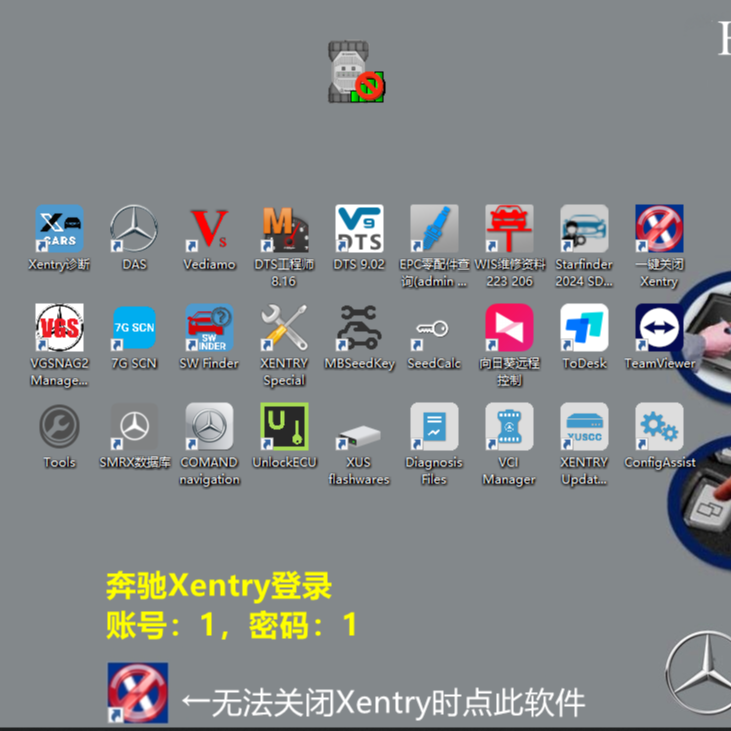Open the EPC parts catalog shortcut
The height and width of the screenshot is (731, 731).
point(434,230)
